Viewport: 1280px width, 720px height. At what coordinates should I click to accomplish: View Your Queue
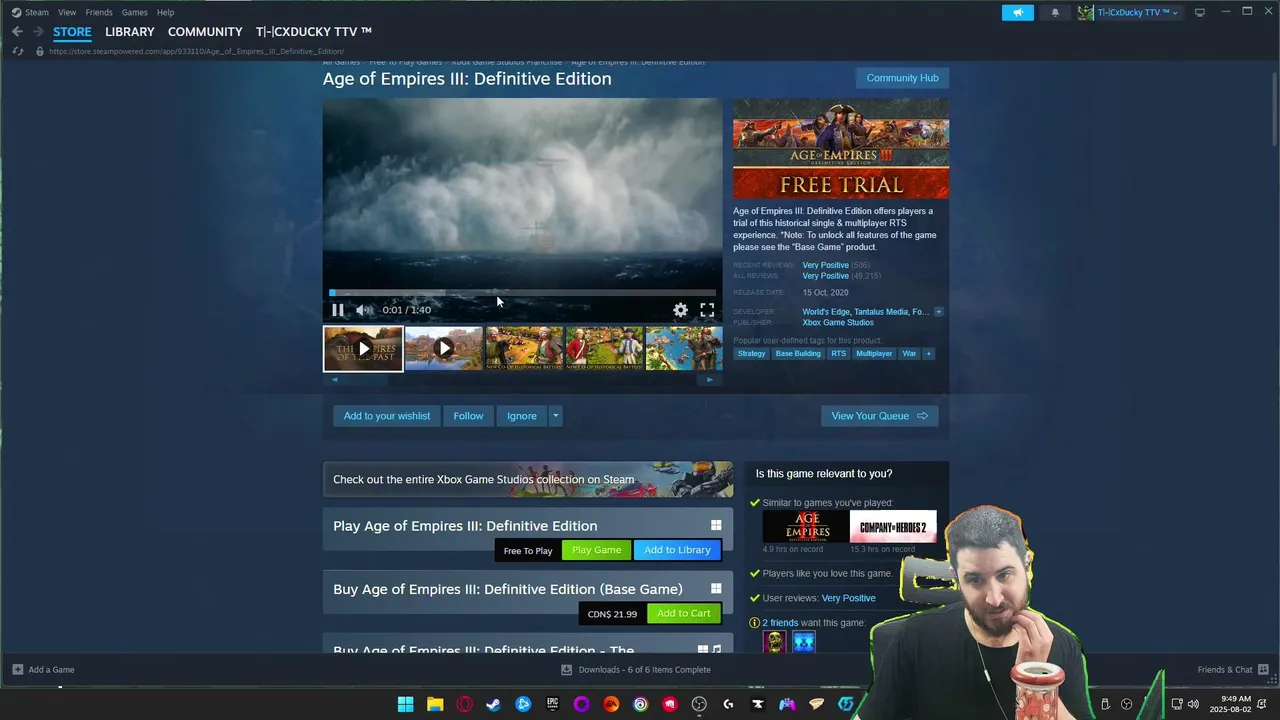click(880, 416)
